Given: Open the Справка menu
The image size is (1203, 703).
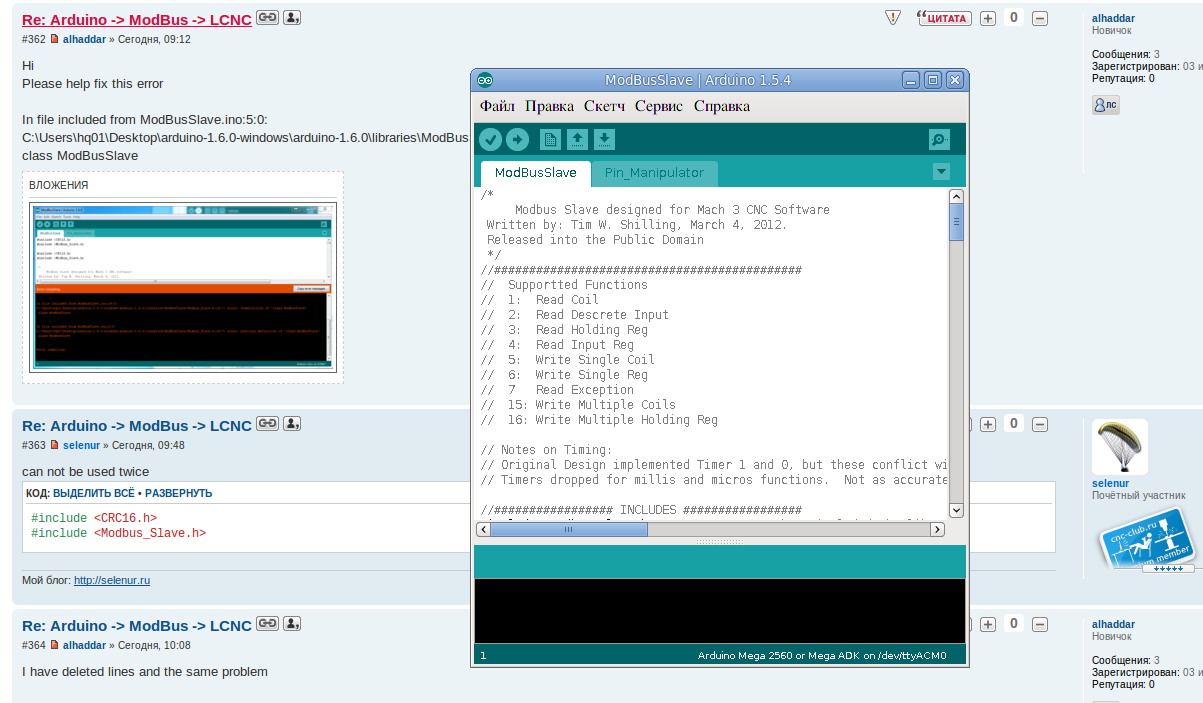Looking at the screenshot, I should tap(721, 106).
